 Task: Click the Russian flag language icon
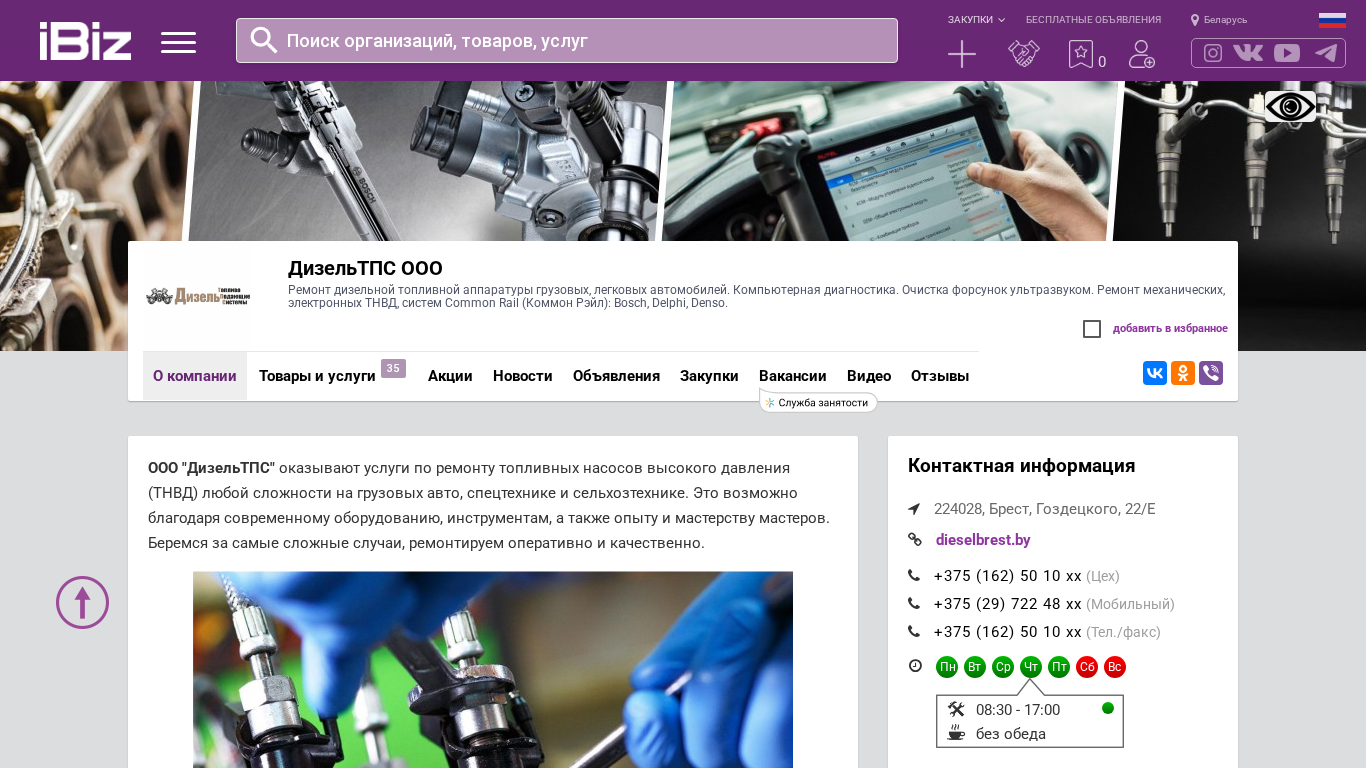1332,20
